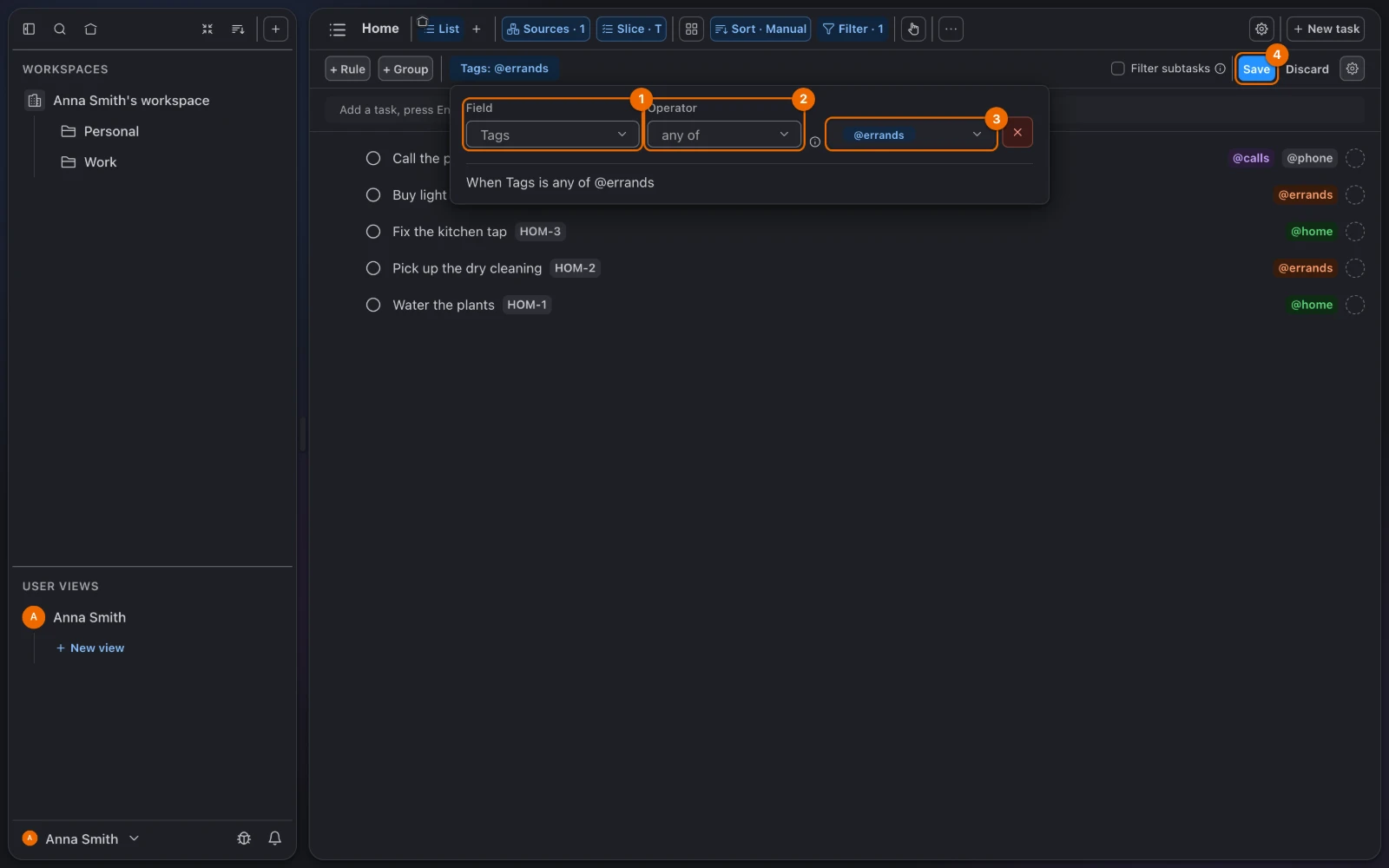Open view settings gear beside New task
The width and height of the screenshot is (1389, 868).
coord(1261,29)
